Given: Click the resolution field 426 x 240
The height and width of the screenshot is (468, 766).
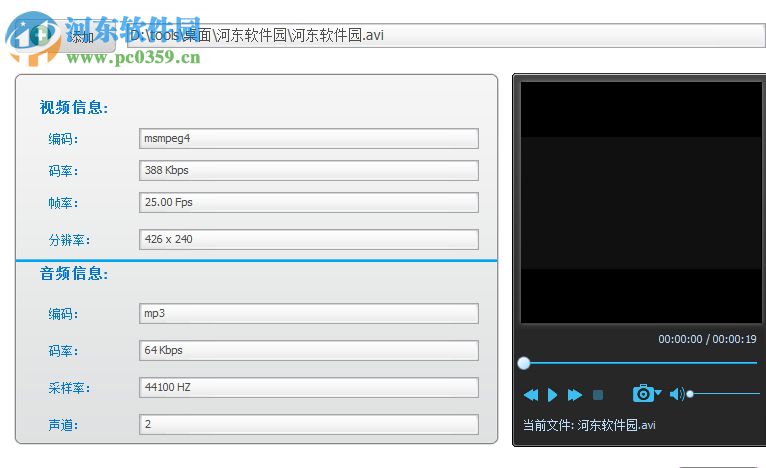Looking at the screenshot, I should pos(309,239).
